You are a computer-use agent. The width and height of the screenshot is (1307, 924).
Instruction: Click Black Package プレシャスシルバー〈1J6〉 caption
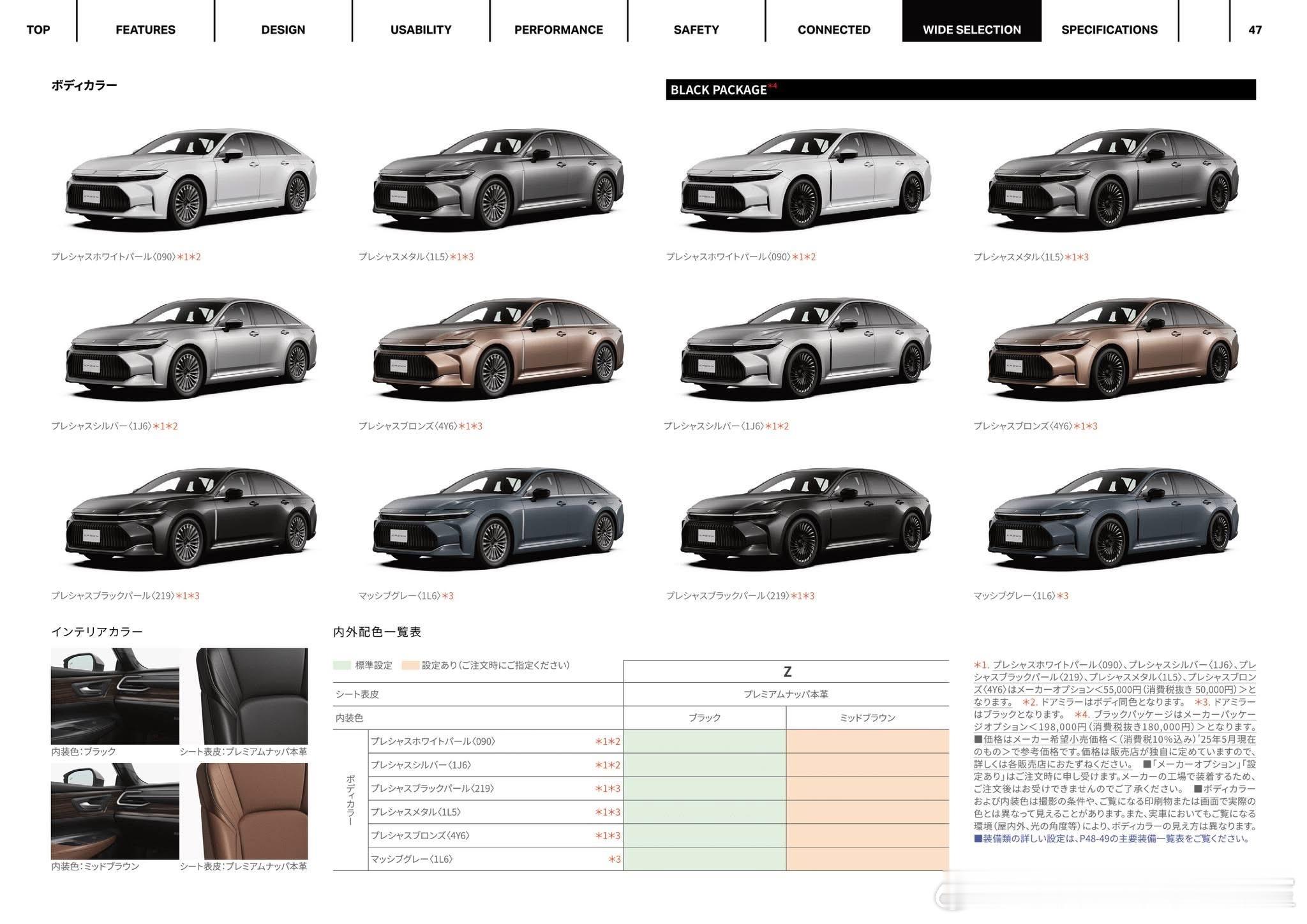click(x=726, y=426)
